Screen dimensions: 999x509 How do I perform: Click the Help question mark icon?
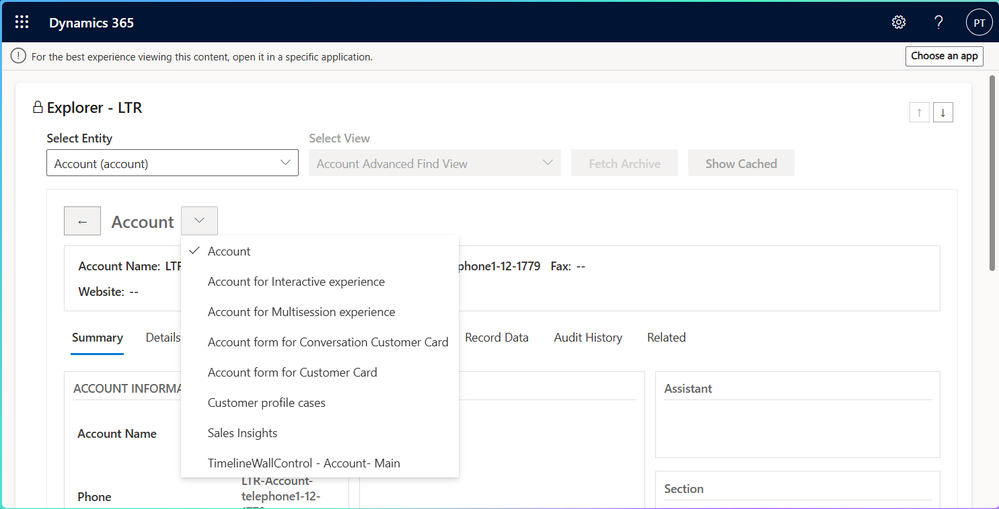tap(938, 22)
